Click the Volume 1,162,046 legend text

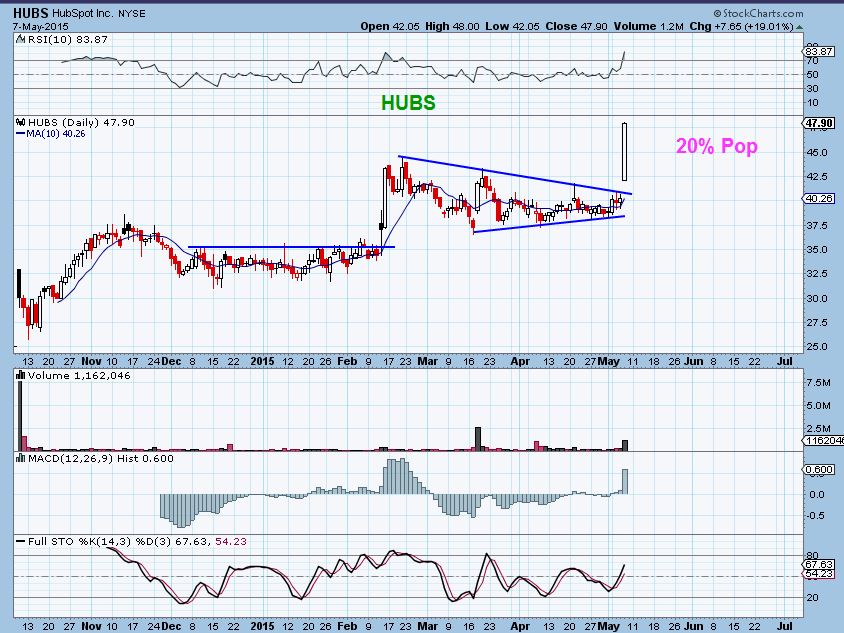point(79,375)
